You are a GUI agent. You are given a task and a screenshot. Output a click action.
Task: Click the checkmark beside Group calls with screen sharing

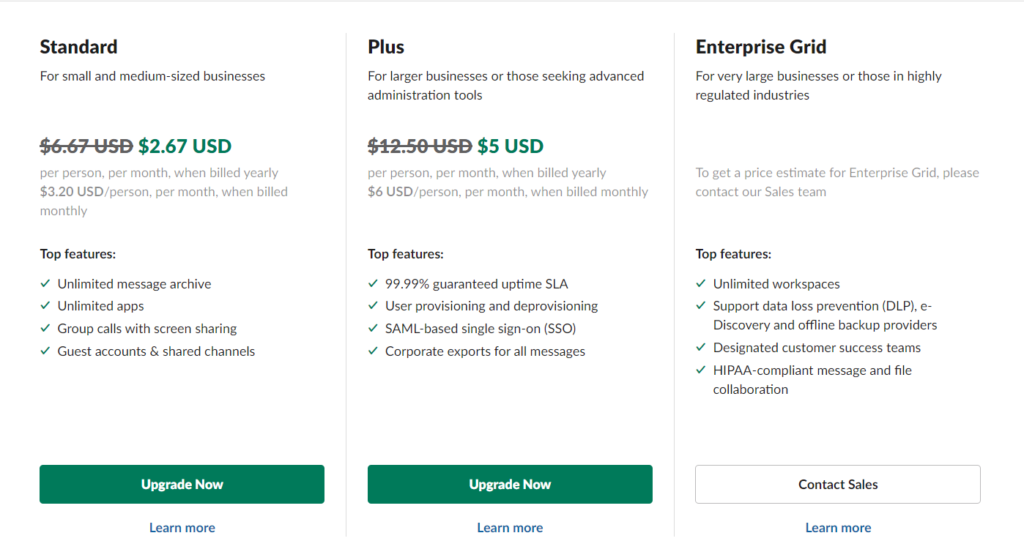click(45, 328)
